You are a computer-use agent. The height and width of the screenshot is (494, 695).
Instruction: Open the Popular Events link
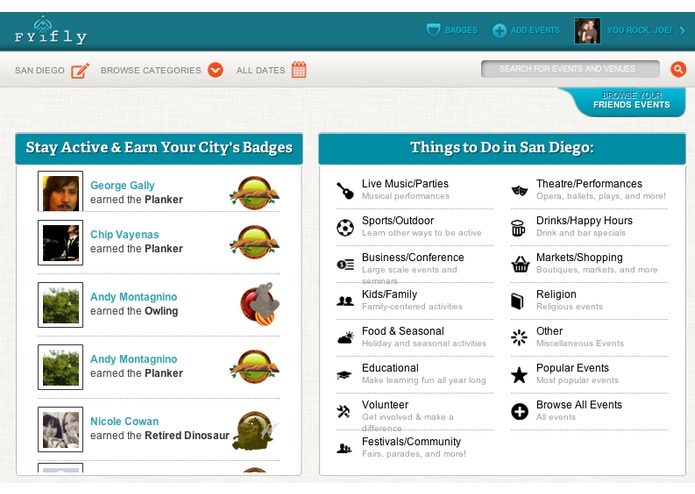click(572, 368)
